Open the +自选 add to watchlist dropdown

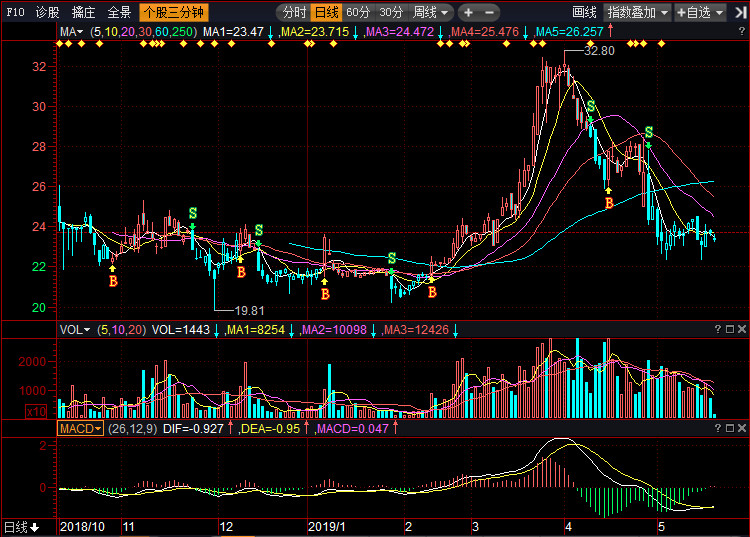(x=700, y=12)
